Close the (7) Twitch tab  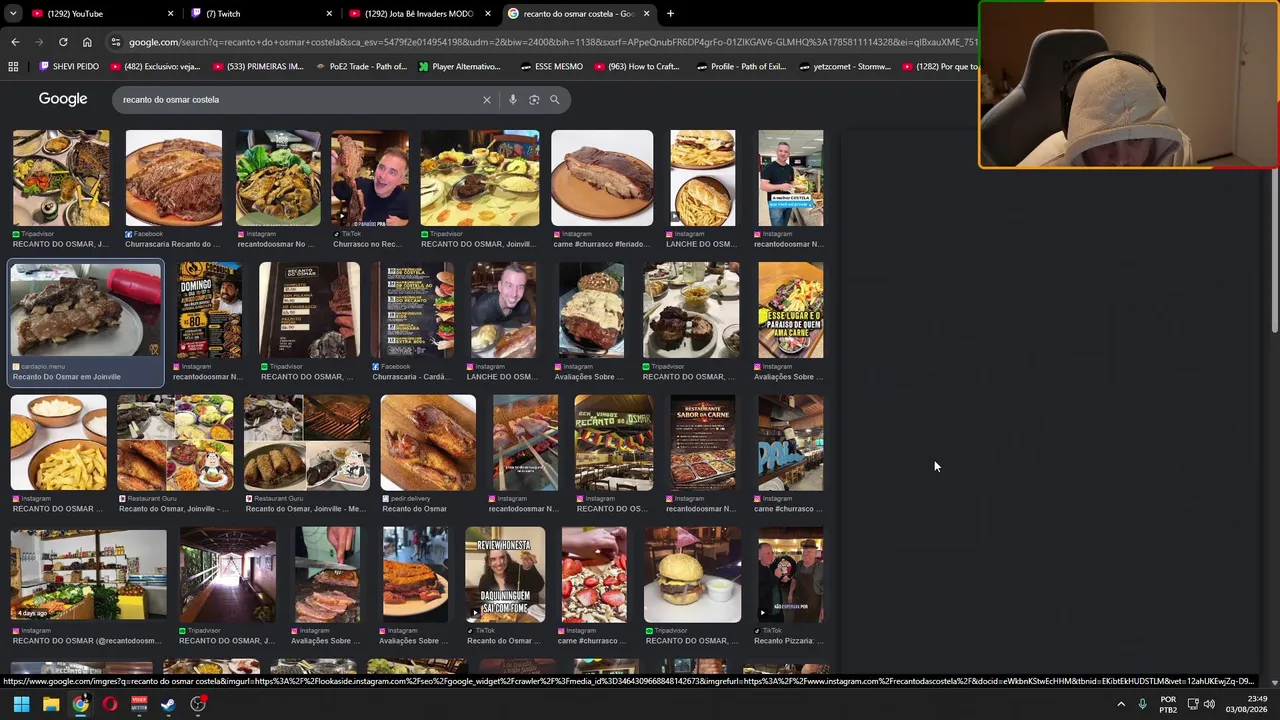tap(329, 14)
